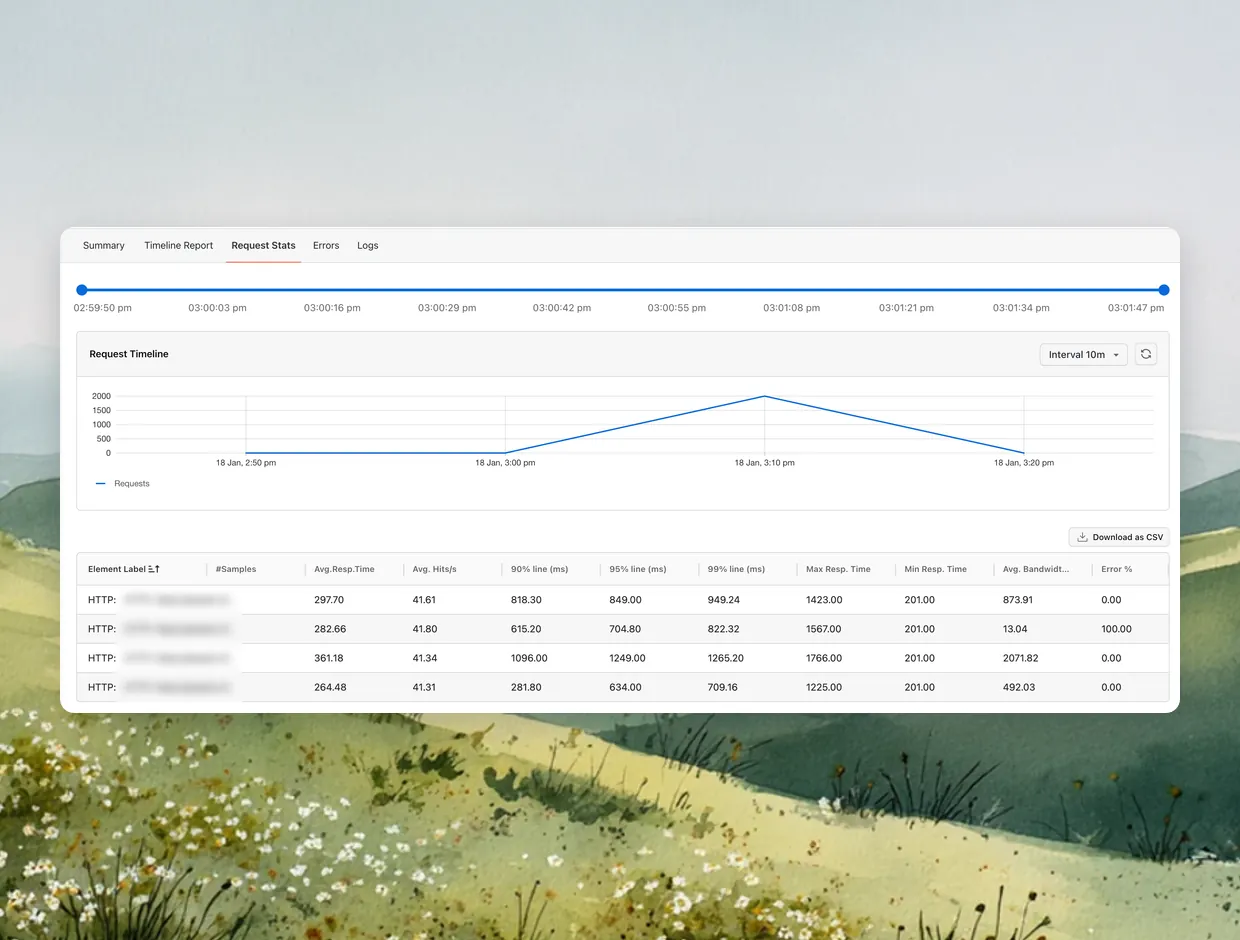Click the 1766.00 max response value

824,658
